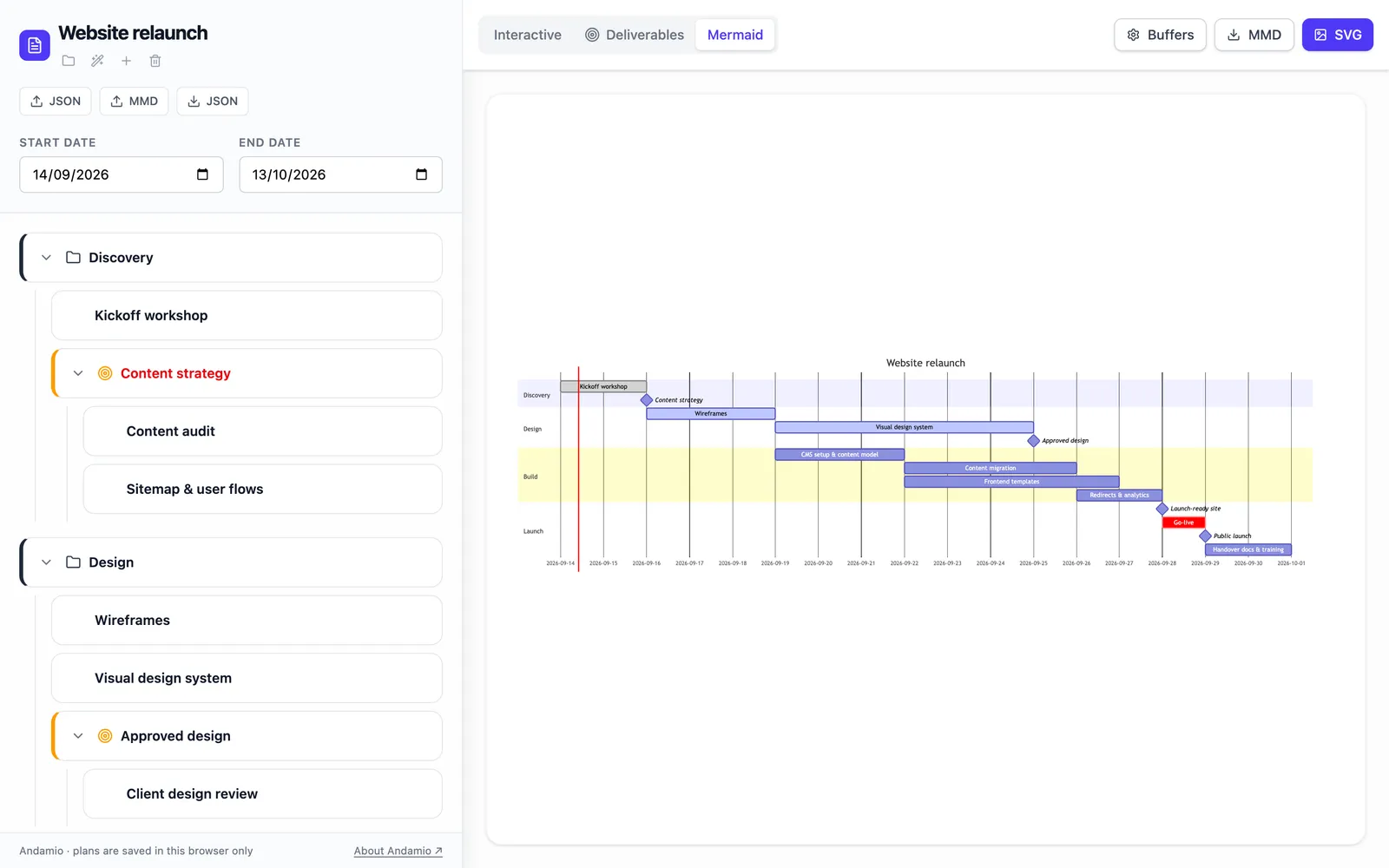This screenshot has height=868, width=1389.
Task: Open the End Date calendar picker icon
Action: click(x=422, y=174)
